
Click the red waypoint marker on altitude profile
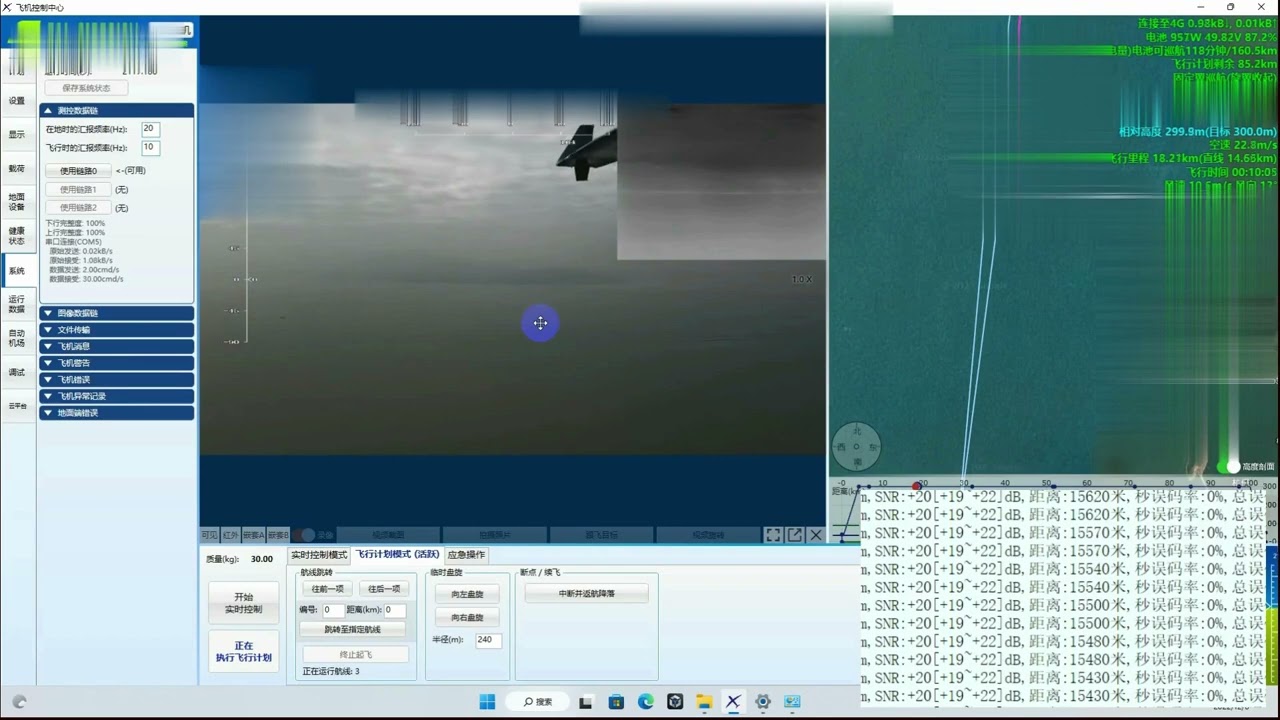(917, 486)
